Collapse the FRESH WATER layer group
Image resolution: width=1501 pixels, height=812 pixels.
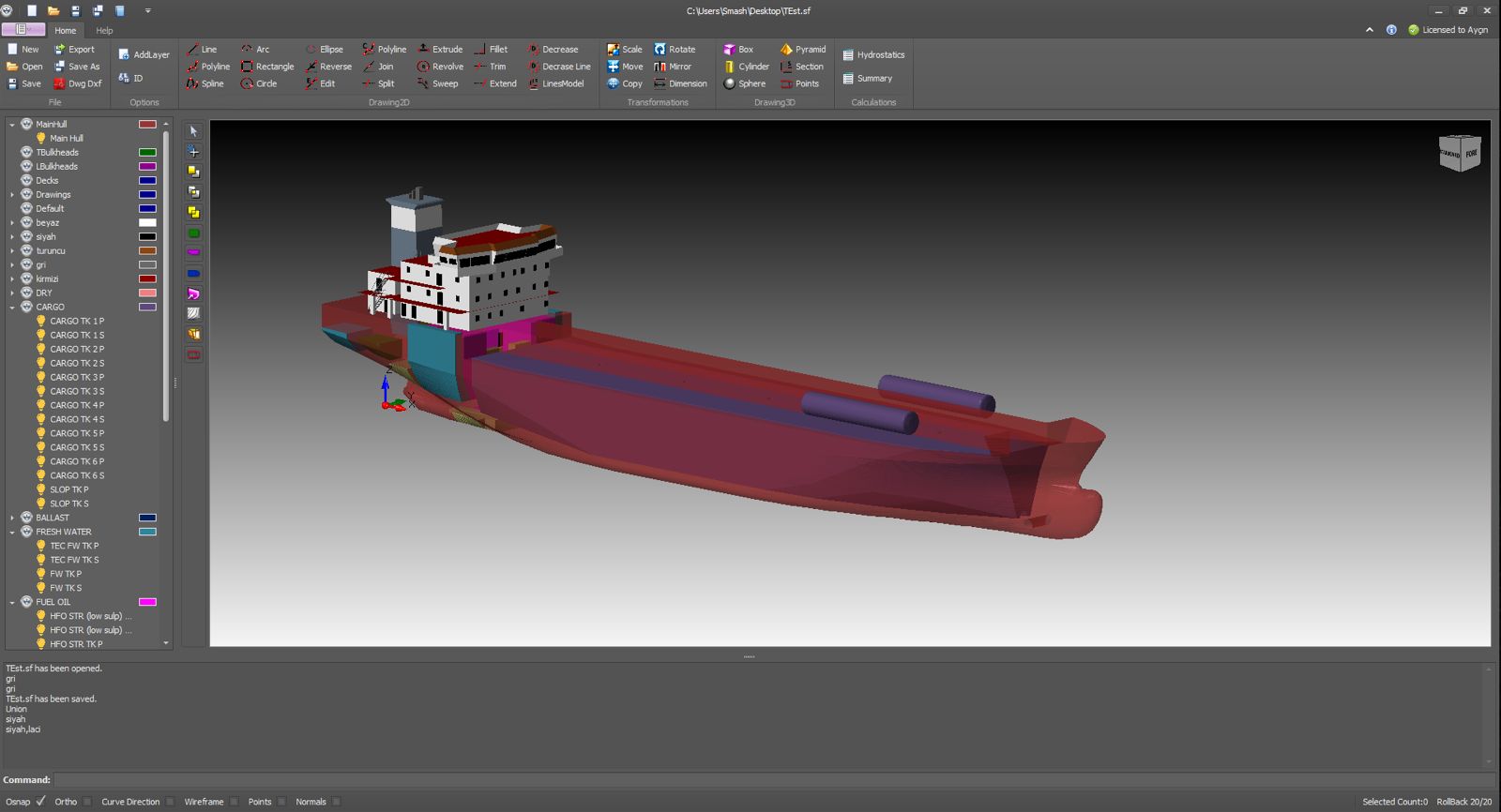click(12, 532)
